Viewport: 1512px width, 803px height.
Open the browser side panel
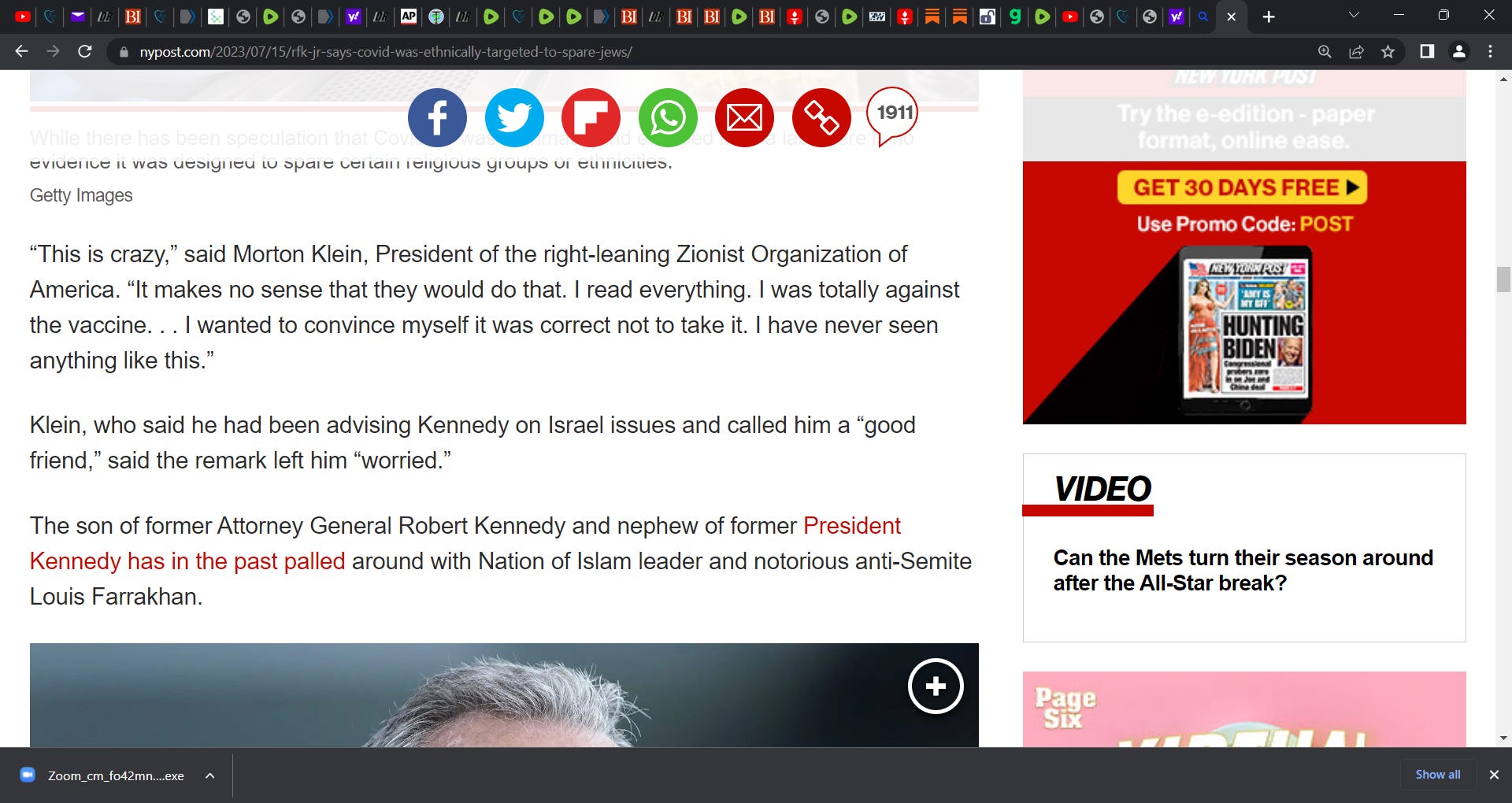[1427, 52]
